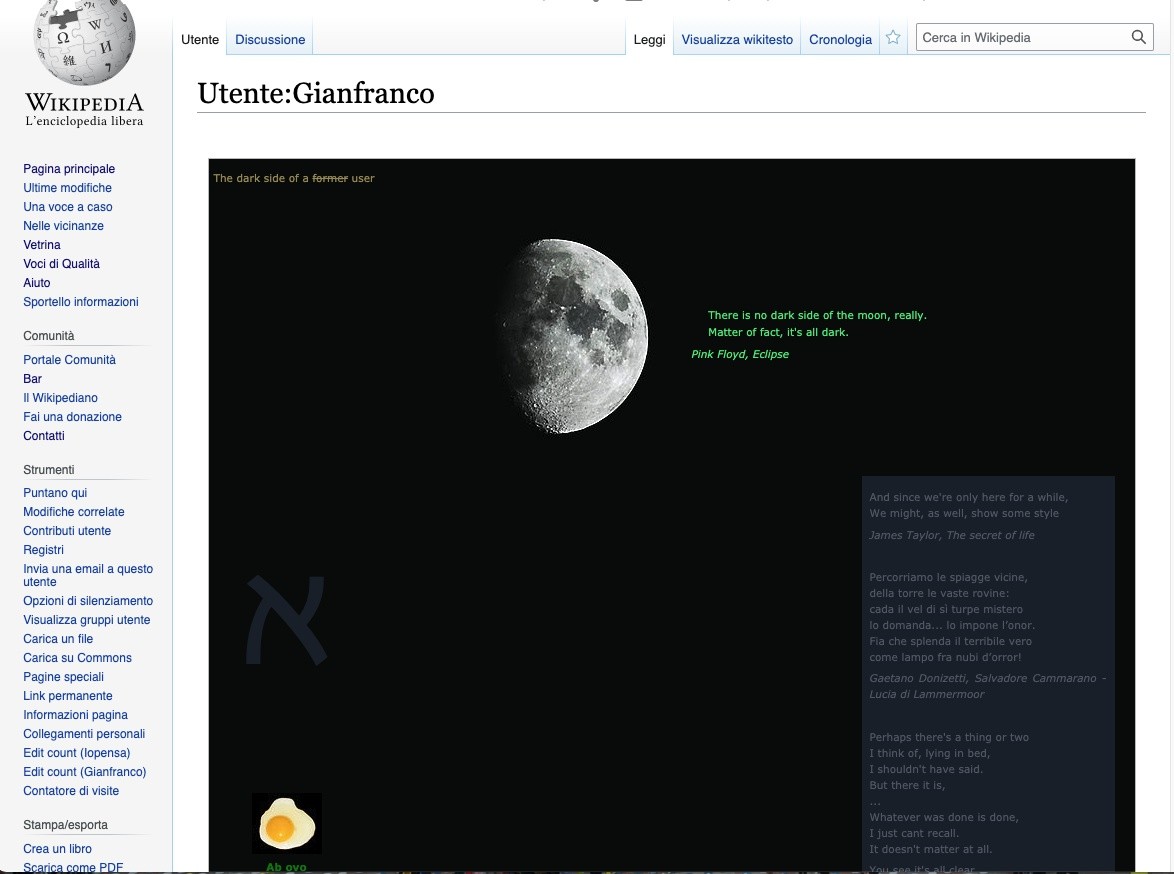
Task: Open Contatti link
Action: [43, 436]
